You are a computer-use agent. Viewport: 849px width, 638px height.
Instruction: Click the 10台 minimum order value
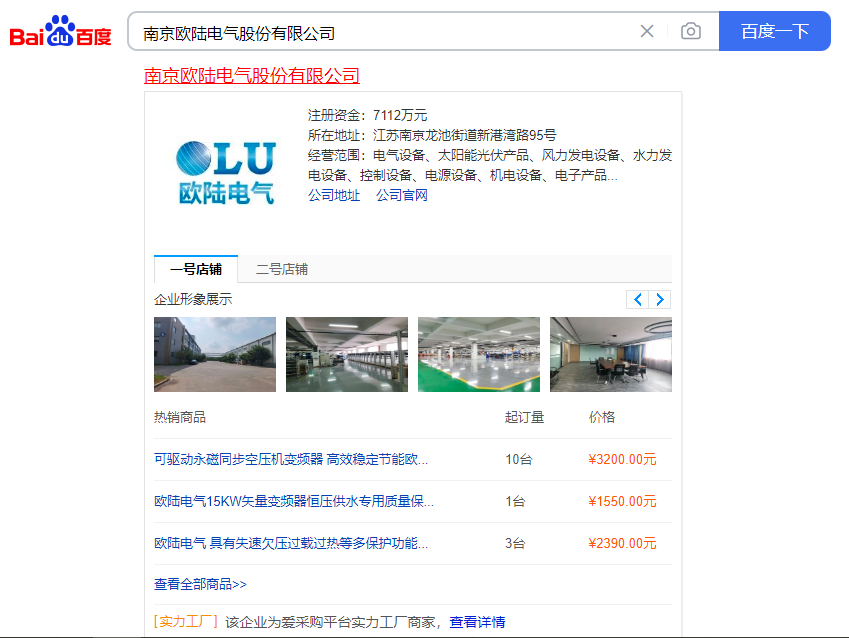[x=519, y=459]
